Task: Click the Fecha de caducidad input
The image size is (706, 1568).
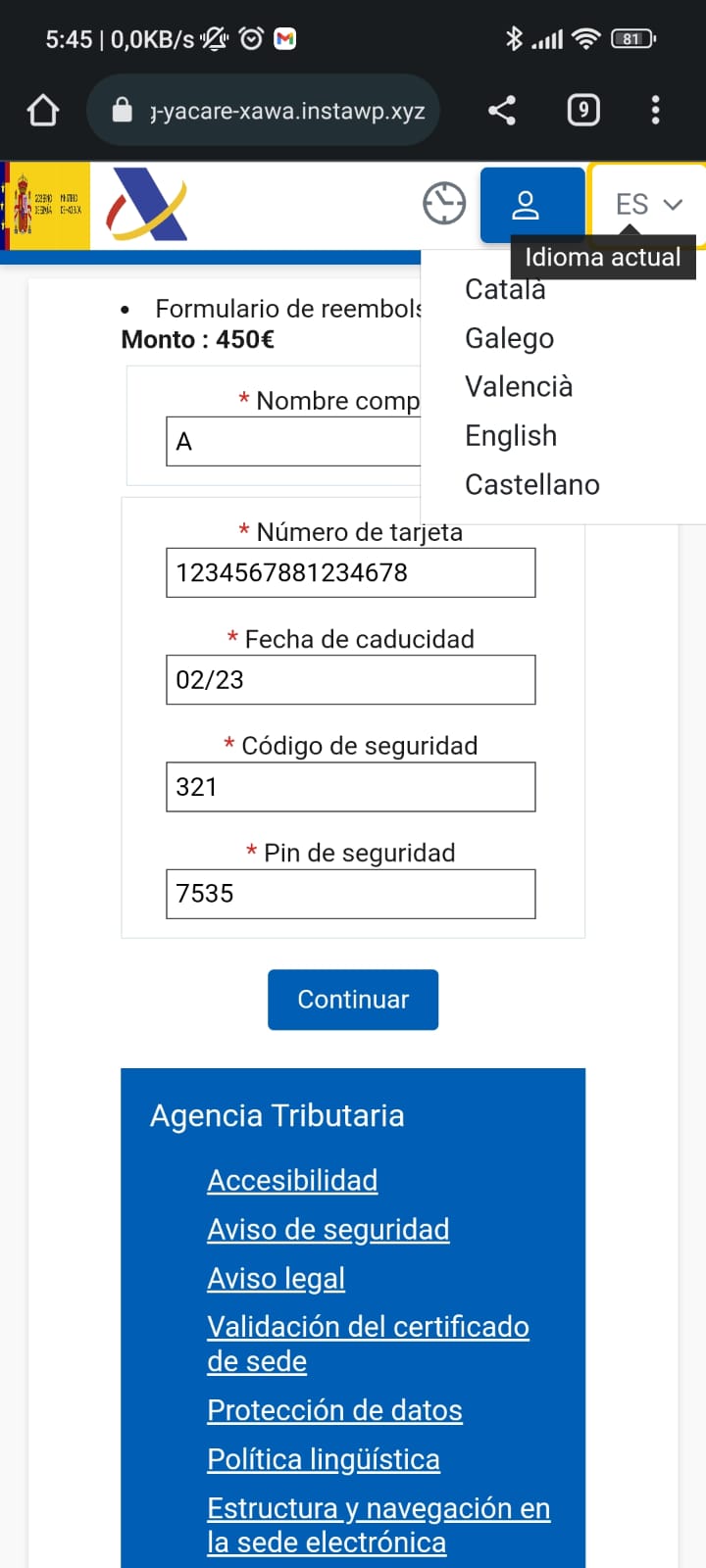Action: (350, 679)
